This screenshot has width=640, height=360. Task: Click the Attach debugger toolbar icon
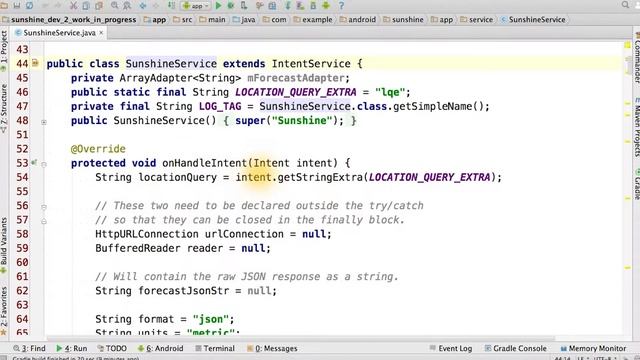click(244, 5)
